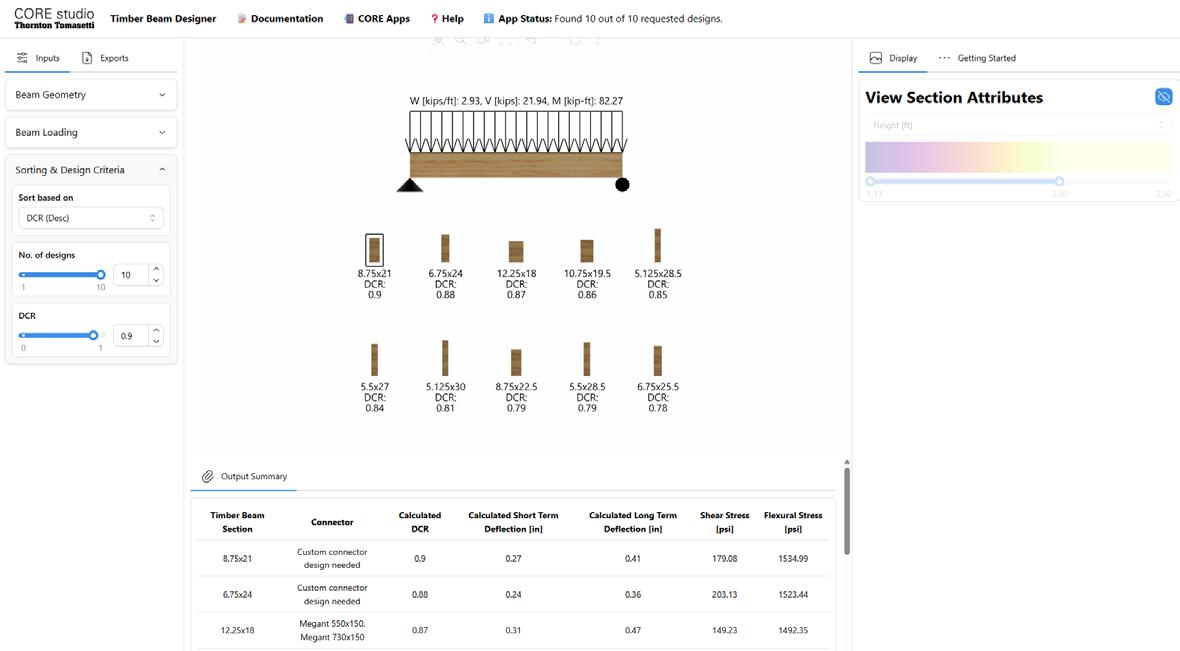Switch to the Exports tab
The image size is (1180, 651).
pos(105,58)
